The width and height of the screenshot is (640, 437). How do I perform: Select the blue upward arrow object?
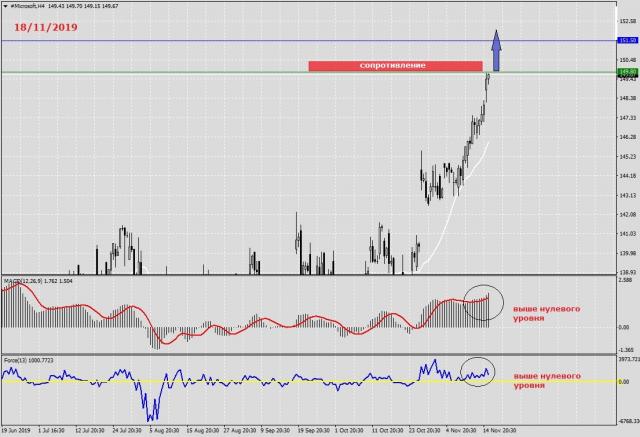[497, 50]
